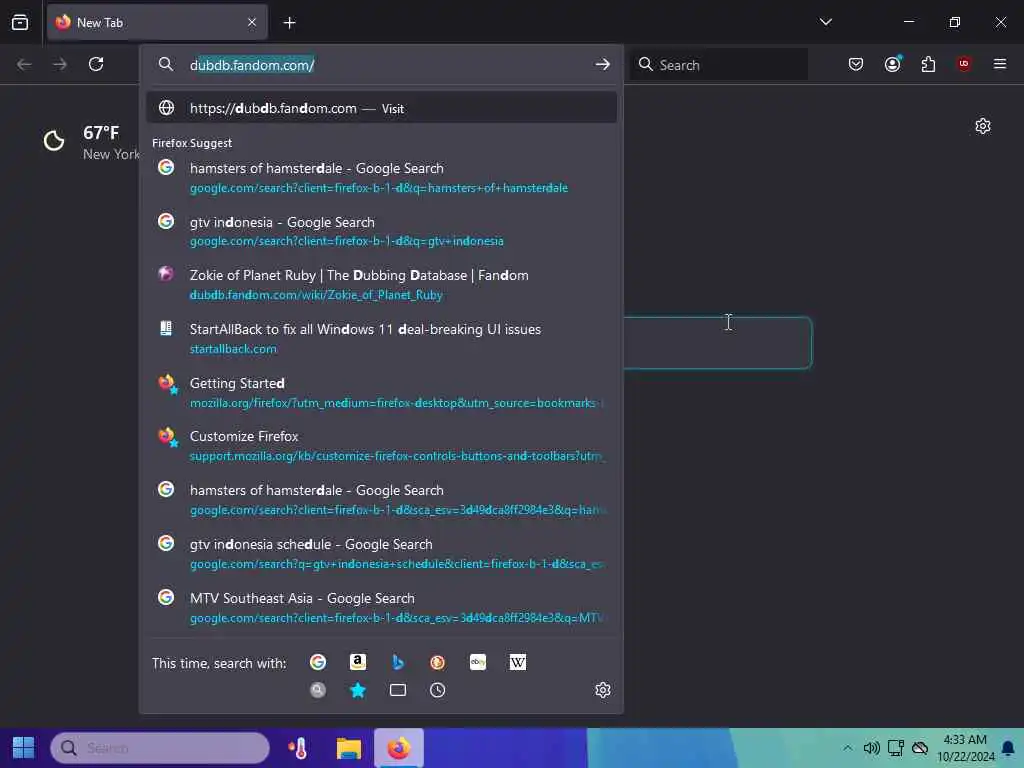Open the Firefox application menu
The width and height of the screenshot is (1024, 768).
click(1000, 64)
